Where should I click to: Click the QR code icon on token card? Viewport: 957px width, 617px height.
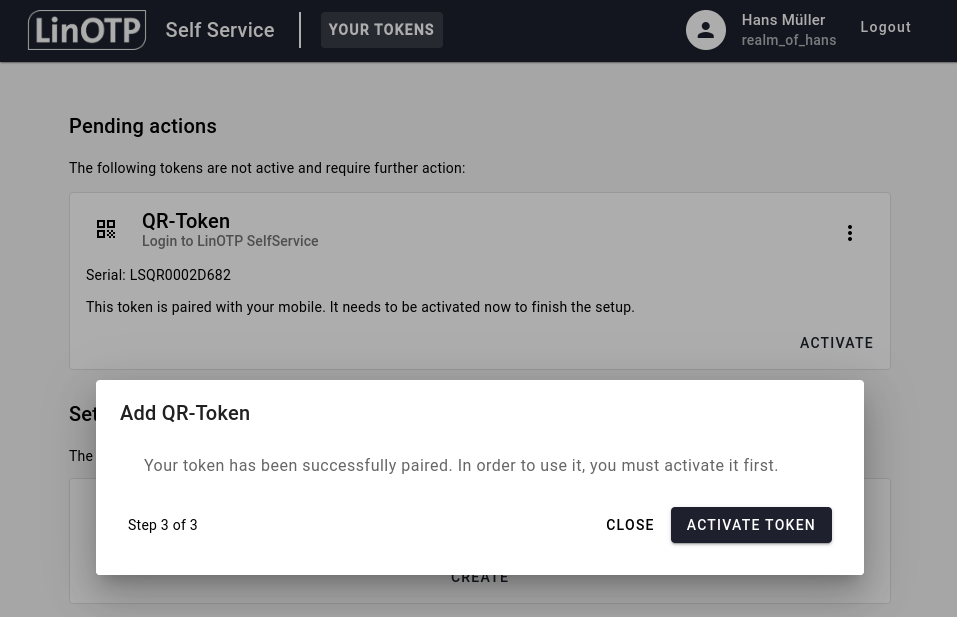click(x=106, y=229)
